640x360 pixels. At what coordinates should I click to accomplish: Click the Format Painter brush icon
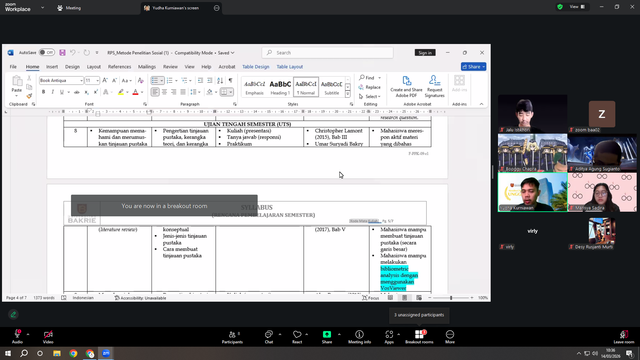pos(29,96)
